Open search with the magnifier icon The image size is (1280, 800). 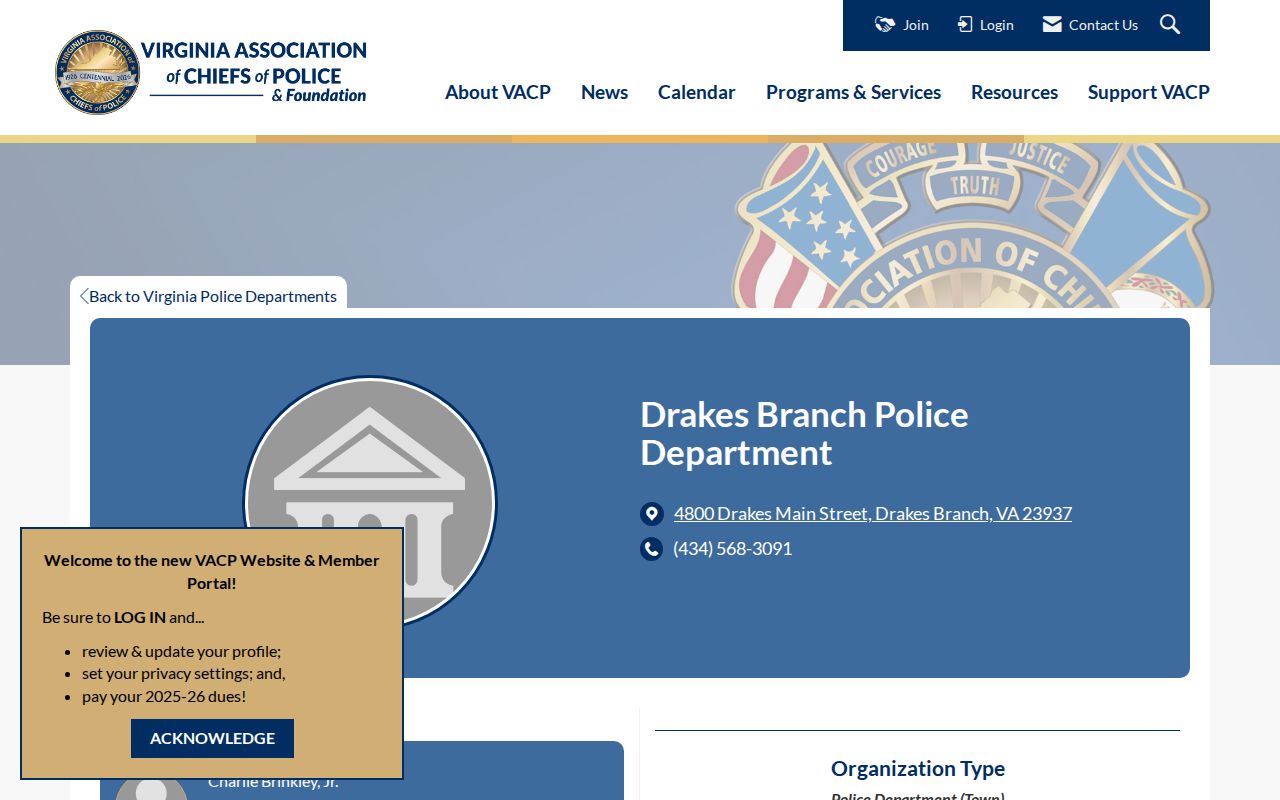(1170, 24)
